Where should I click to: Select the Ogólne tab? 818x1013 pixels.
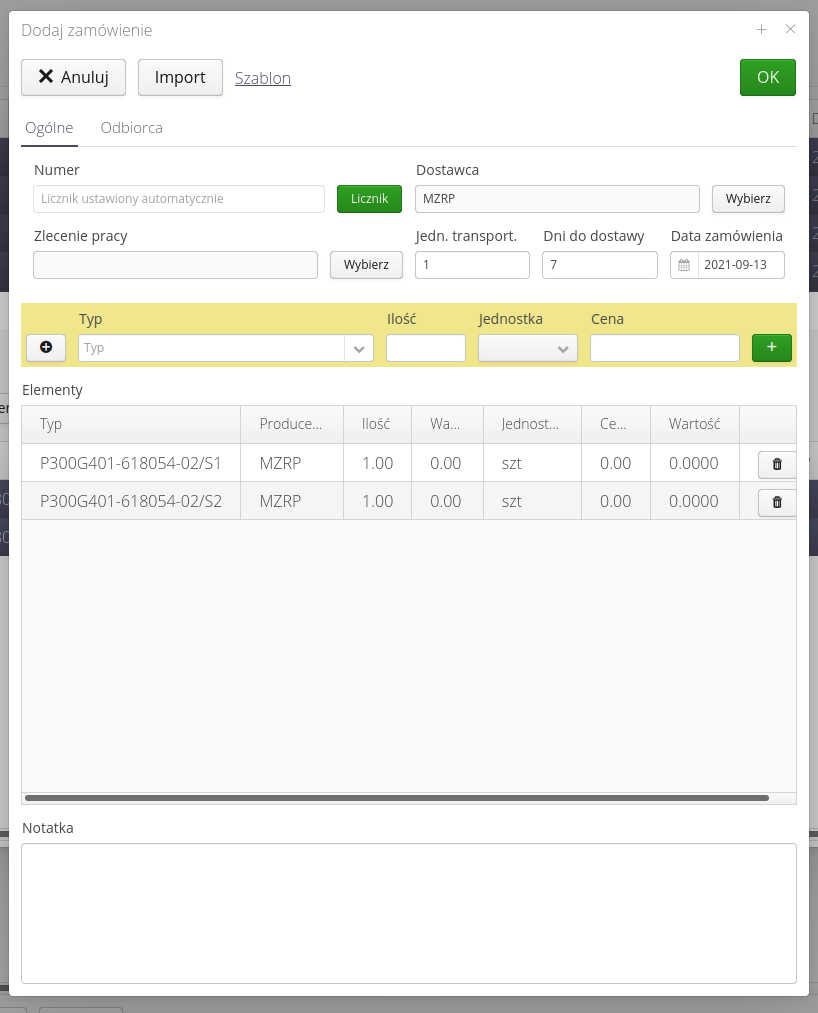tap(49, 128)
